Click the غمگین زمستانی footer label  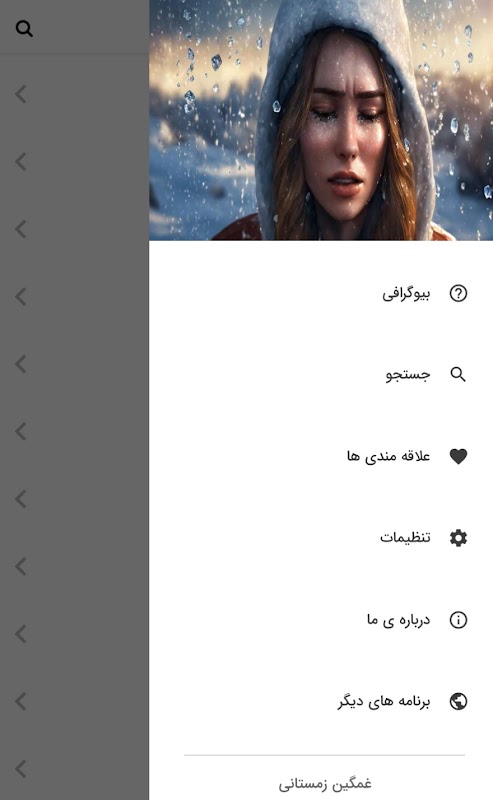pos(325,783)
